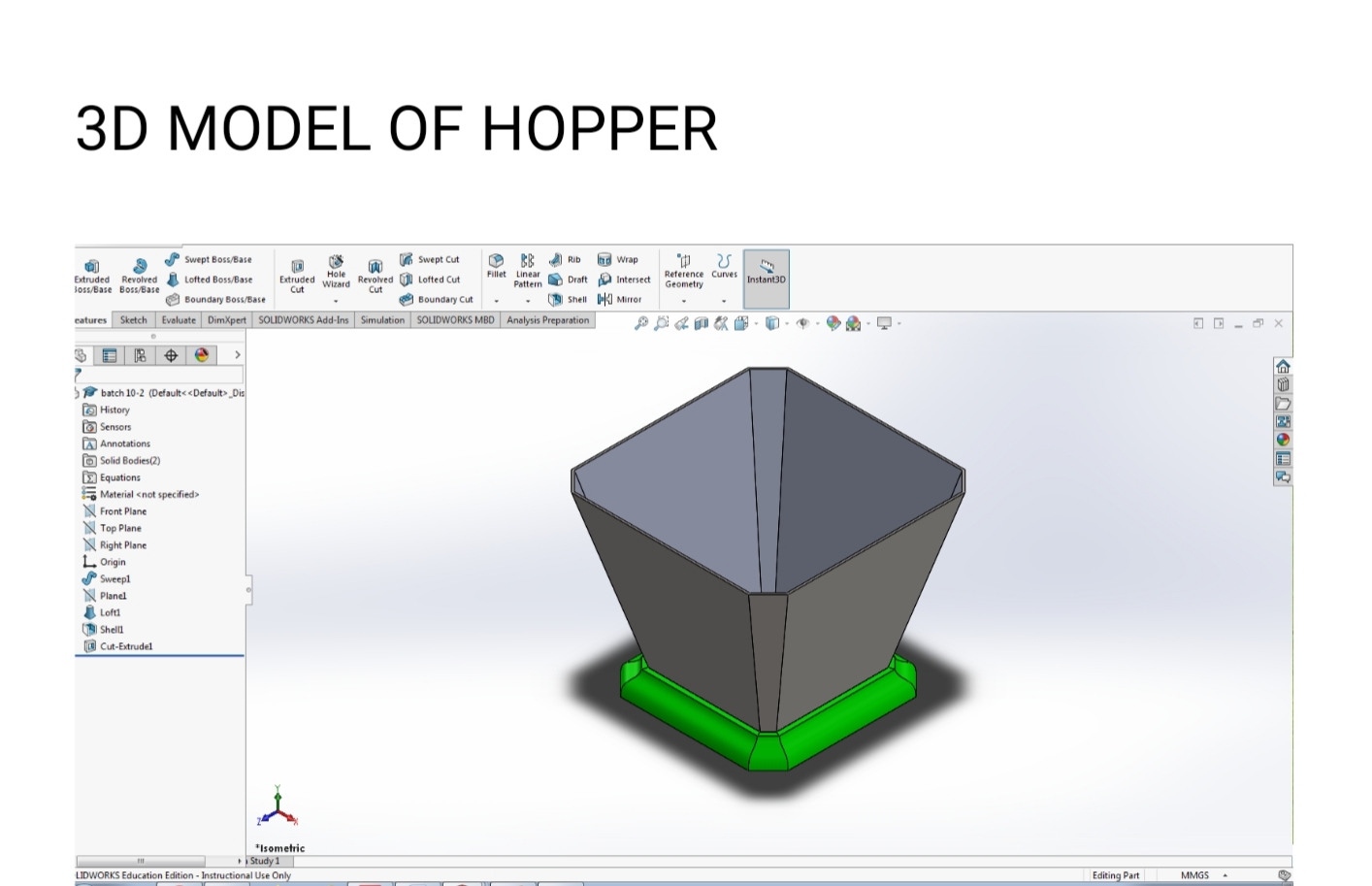1372x886 pixels.
Task: Toggle the Section View icon
Action: coord(702,323)
